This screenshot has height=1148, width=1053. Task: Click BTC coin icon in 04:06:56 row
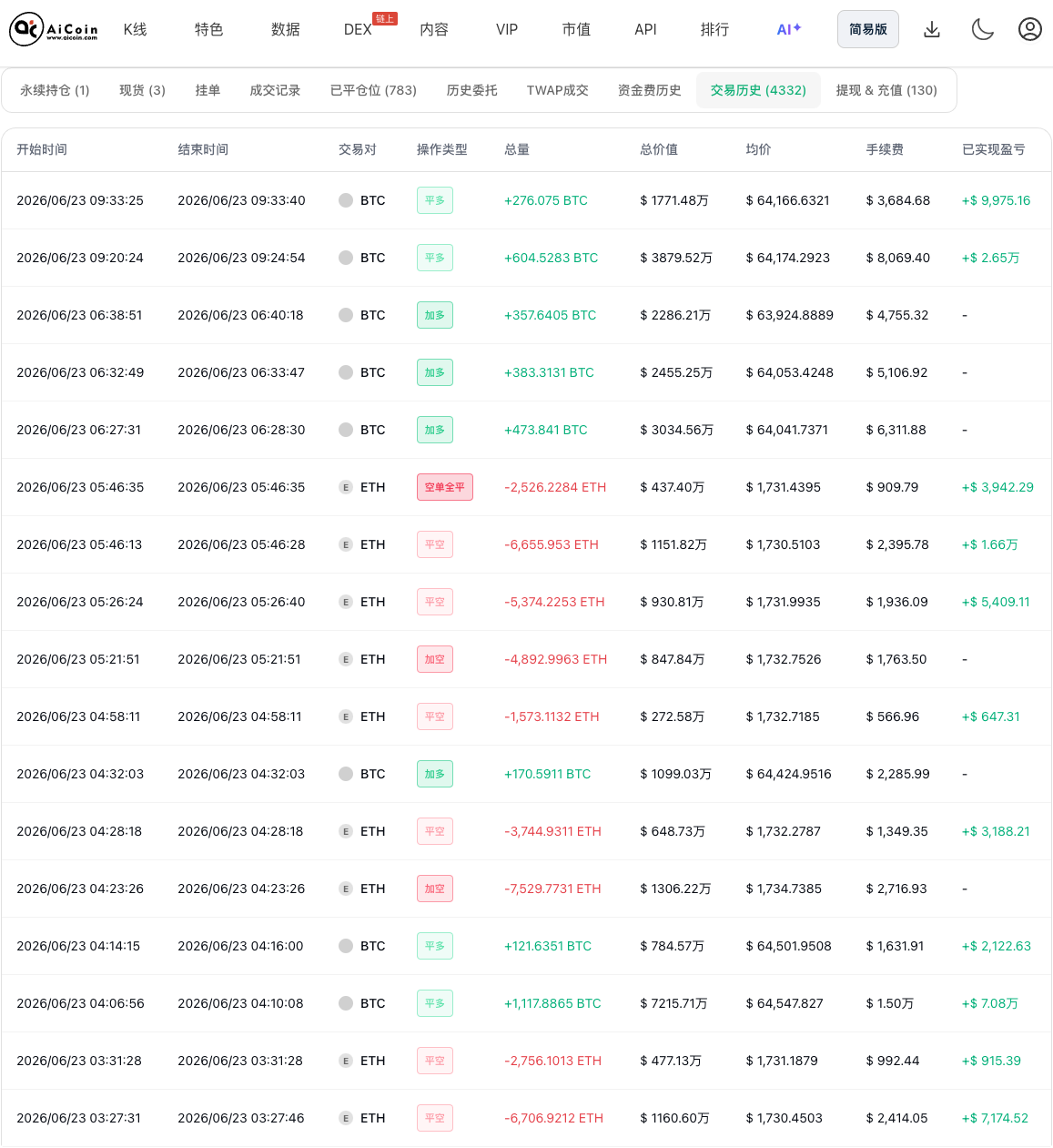point(346,1003)
